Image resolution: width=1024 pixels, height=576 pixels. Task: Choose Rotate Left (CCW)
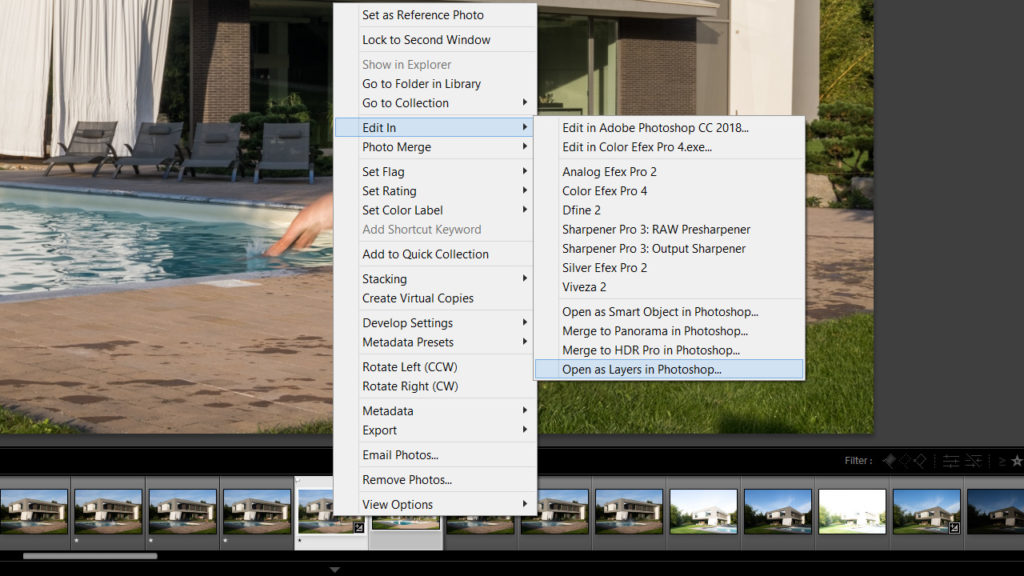tap(435, 367)
